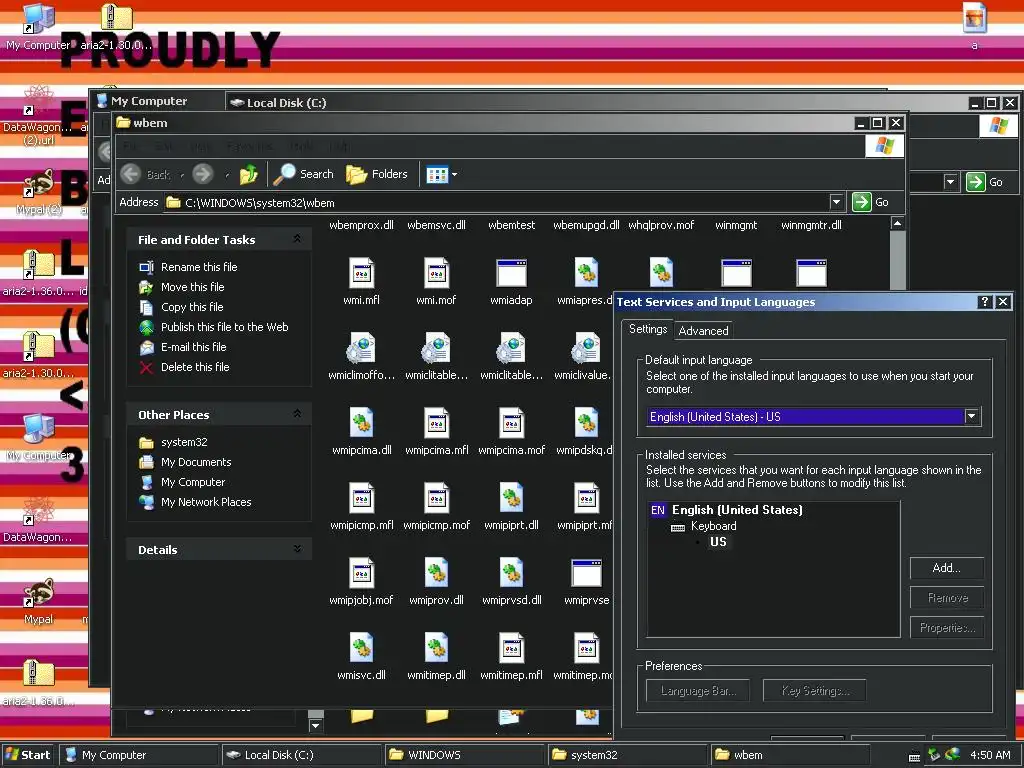The height and width of the screenshot is (768, 1024).
Task: Click Publish this file to the Web
Action: [x=224, y=327]
